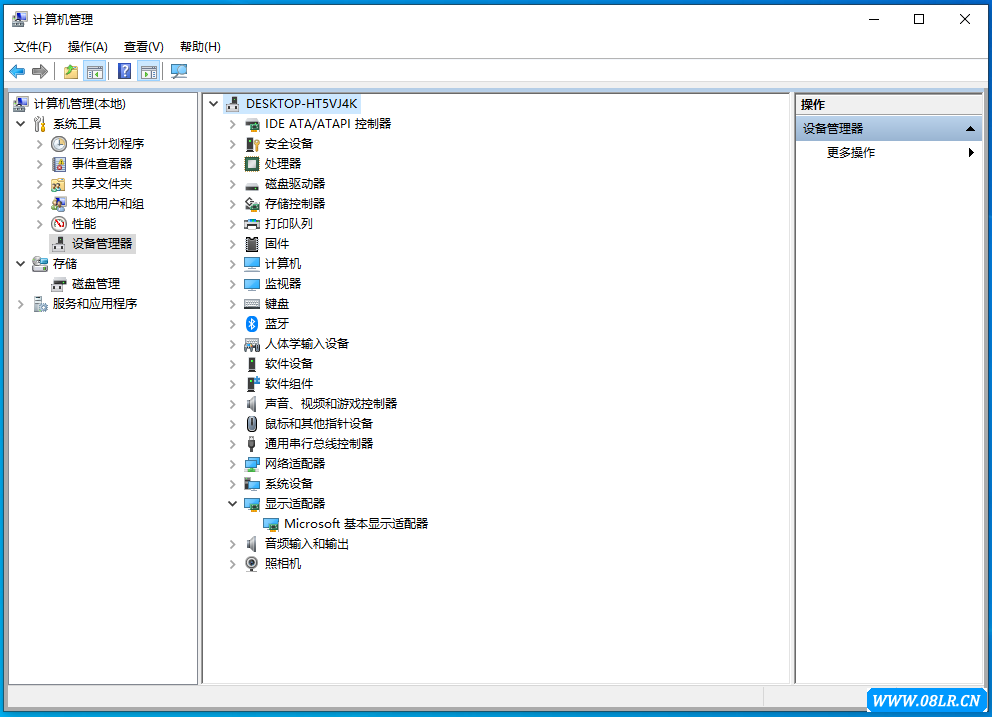Expand the 声音、视频和游戏控制器 node
Viewport: 992px width, 717px height.
point(233,404)
